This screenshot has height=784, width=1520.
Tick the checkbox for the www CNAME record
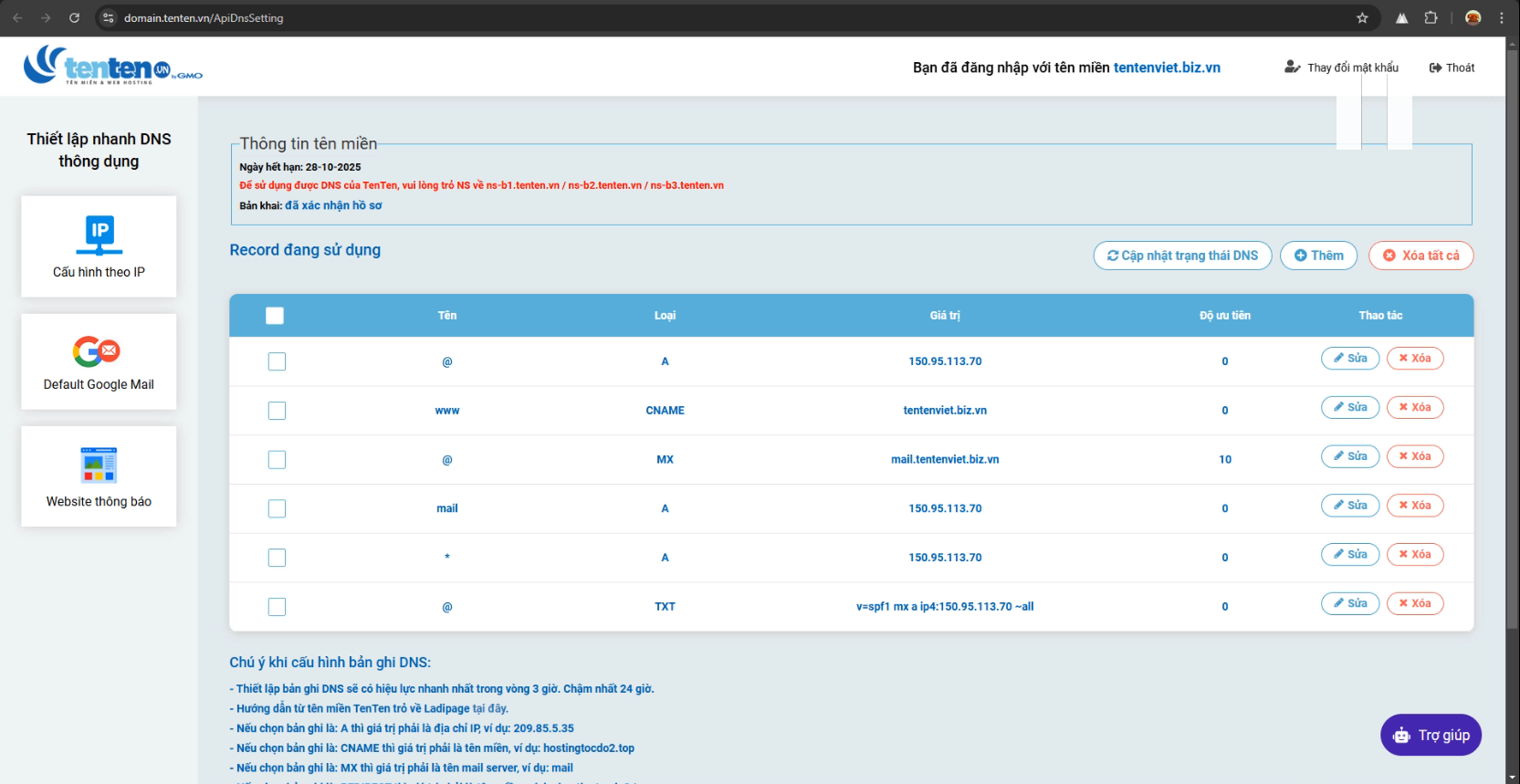(x=277, y=411)
